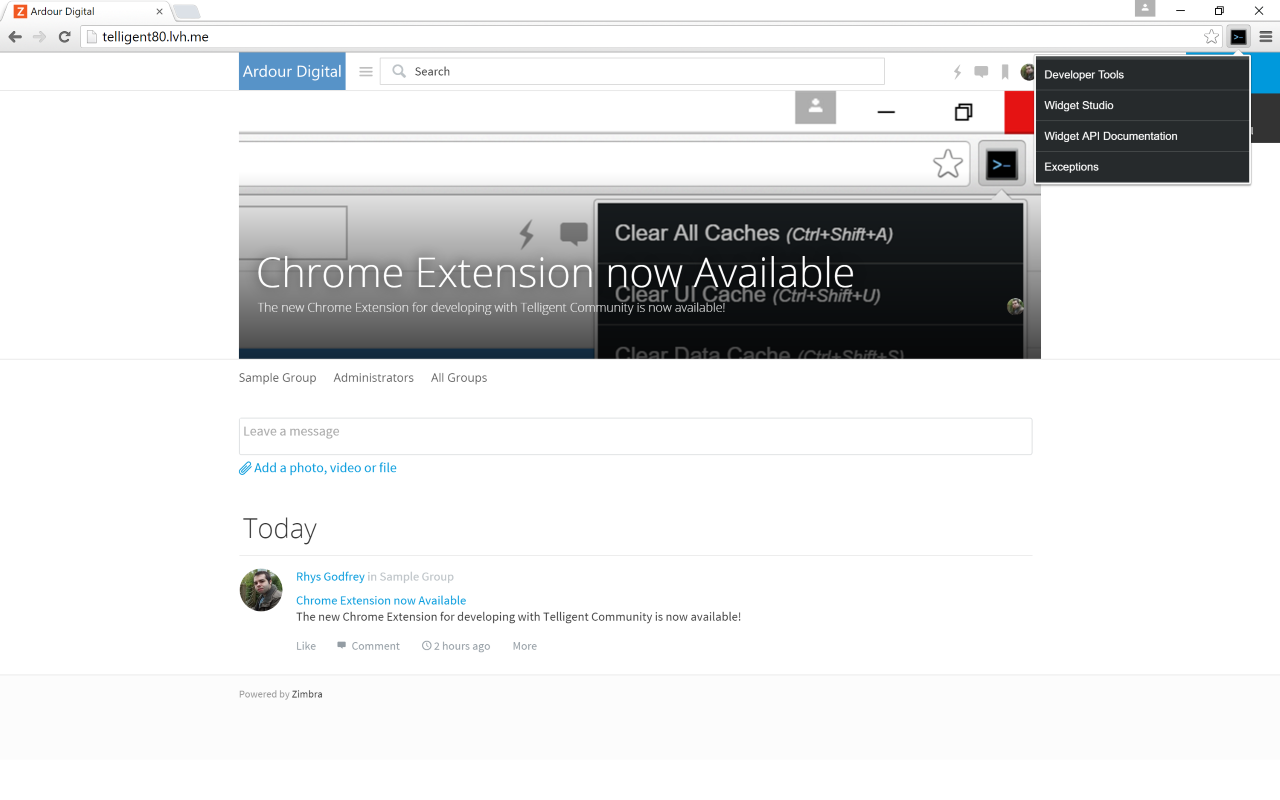Reload the page with the refresh icon
Image resolution: width=1280 pixels, height=800 pixels.
point(63,36)
